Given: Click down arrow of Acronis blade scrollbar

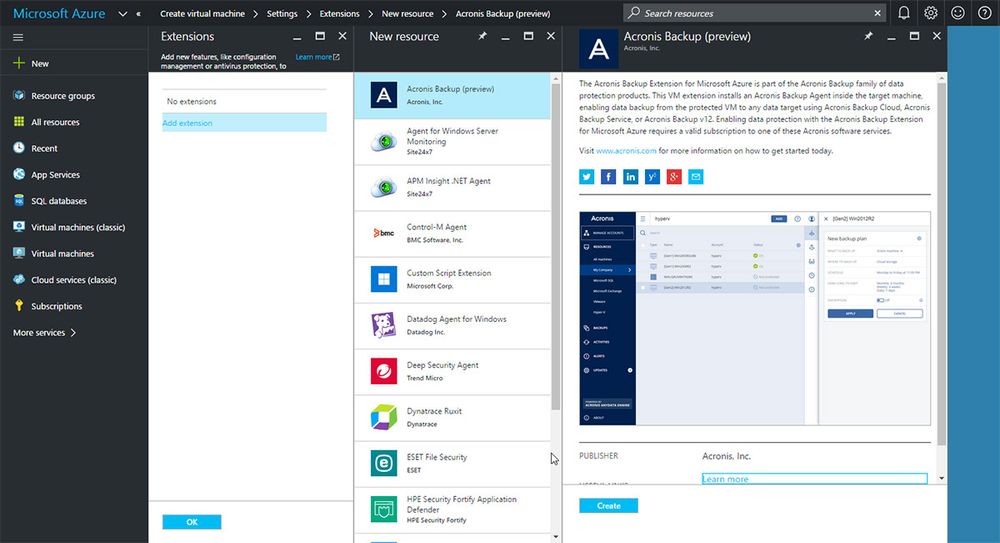Looking at the screenshot, I should (941, 477).
